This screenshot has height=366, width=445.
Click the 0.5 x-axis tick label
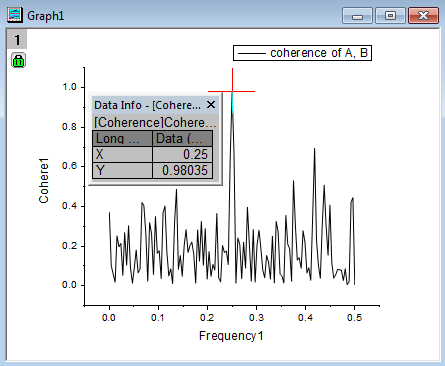pyautogui.click(x=354, y=317)
